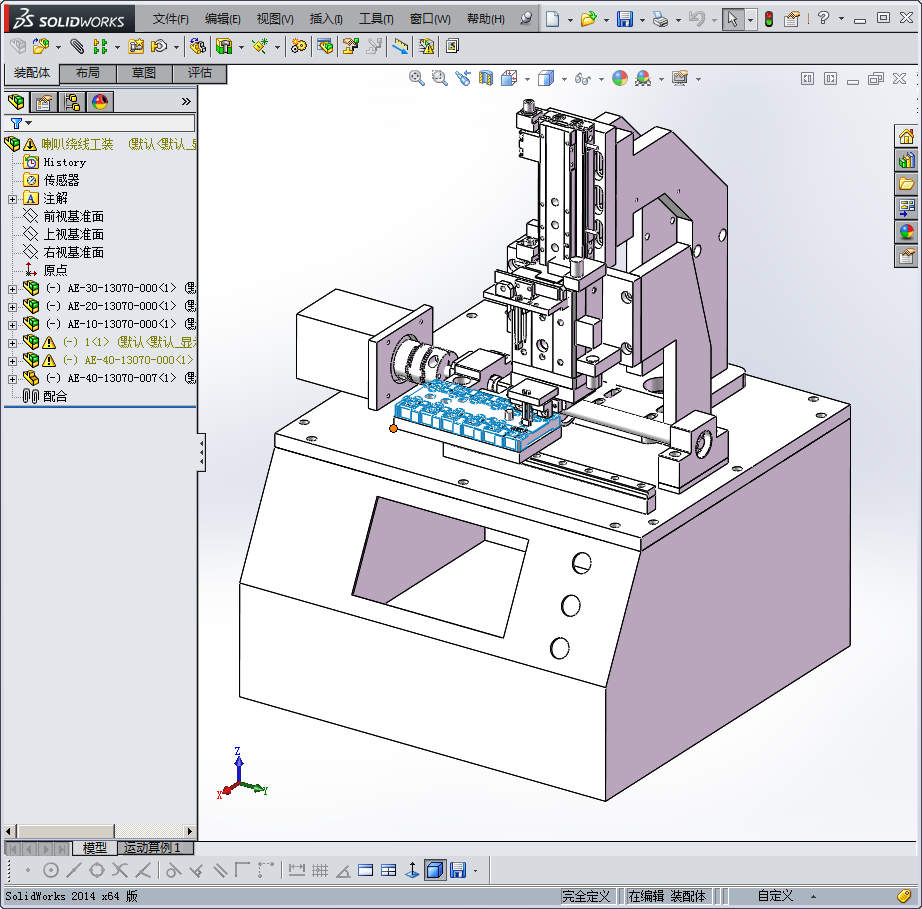Click the Save floppy disk icon
This screenshot has height=909, width=922.
click(x=624, y=19)
